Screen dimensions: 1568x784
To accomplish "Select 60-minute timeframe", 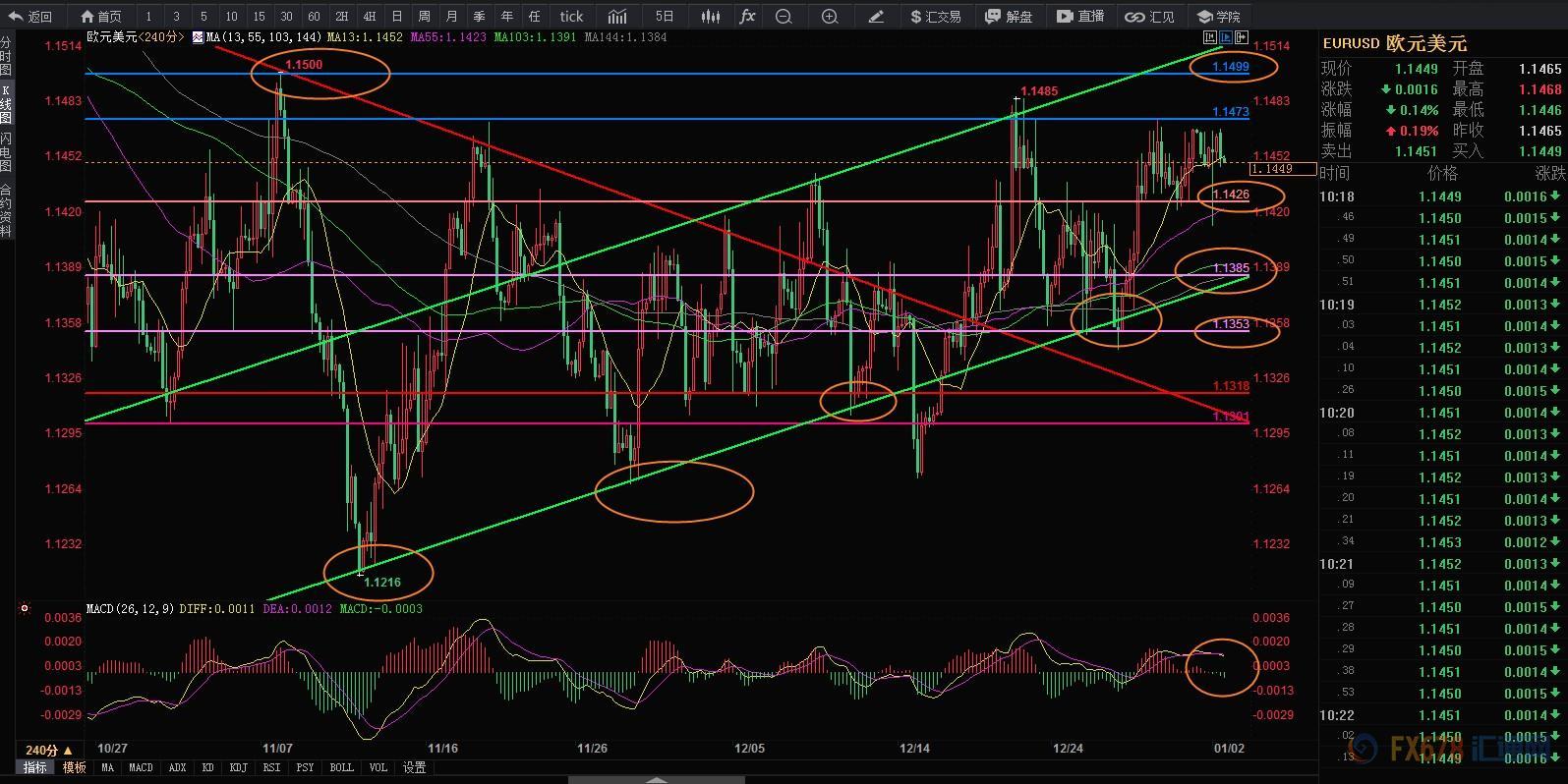I will pos(314,16).
